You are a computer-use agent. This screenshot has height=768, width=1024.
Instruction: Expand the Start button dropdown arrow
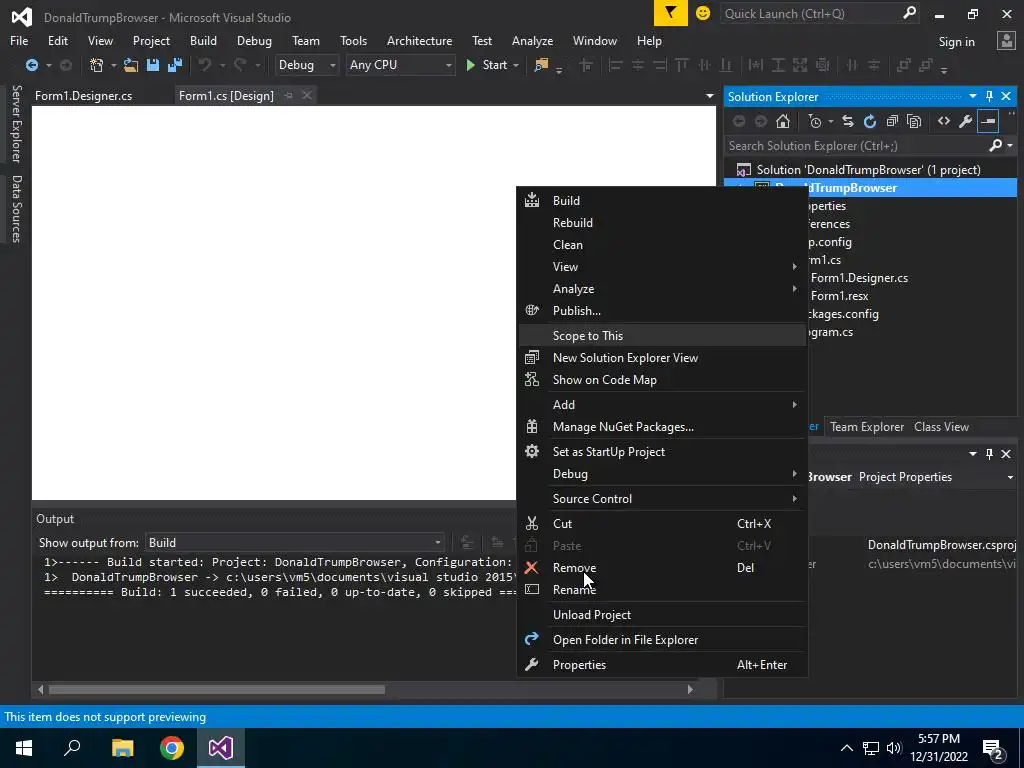[516, 65]
